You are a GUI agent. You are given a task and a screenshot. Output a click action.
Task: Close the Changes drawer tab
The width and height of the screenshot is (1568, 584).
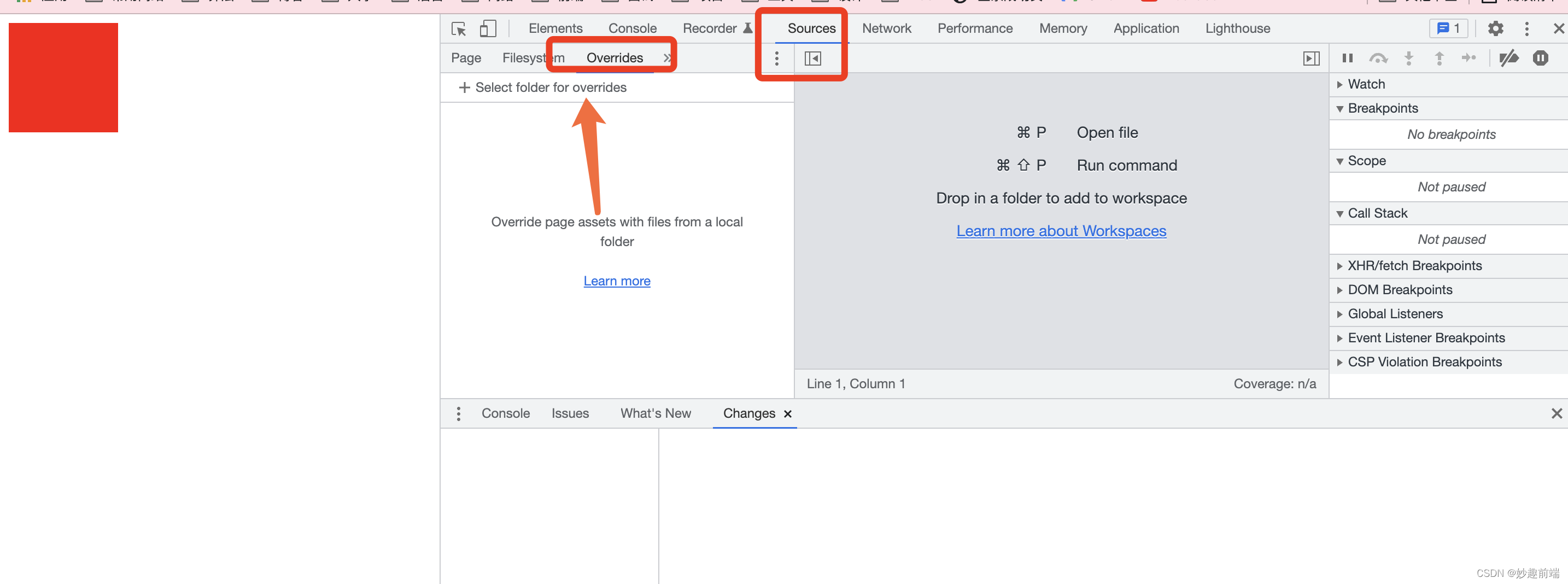(787, 414)
